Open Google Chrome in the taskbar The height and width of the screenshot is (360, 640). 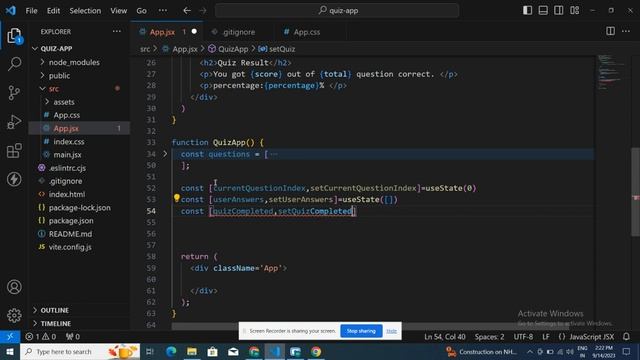click(x=316, y=351)
